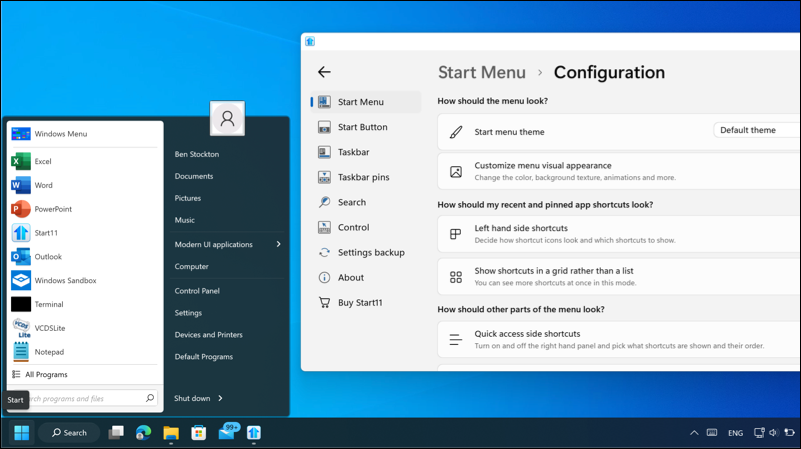Click Control Panel link in Start menu

pyautogui.click(x=197, y=291)
